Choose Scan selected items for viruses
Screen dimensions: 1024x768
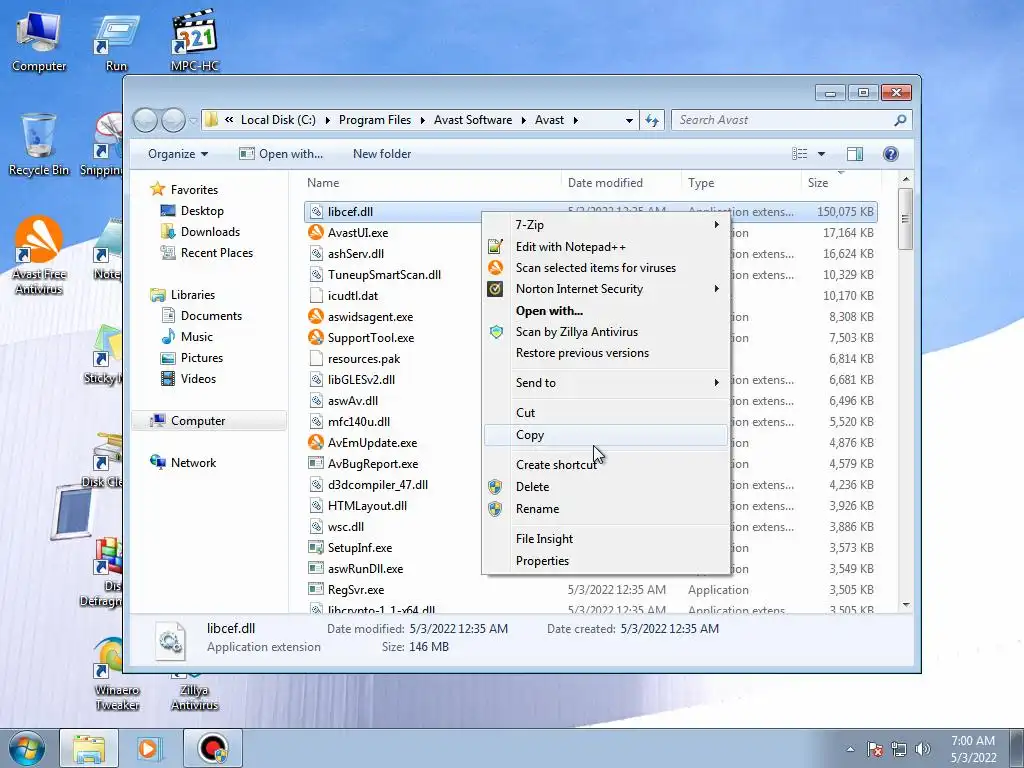[x=606, y=268]
